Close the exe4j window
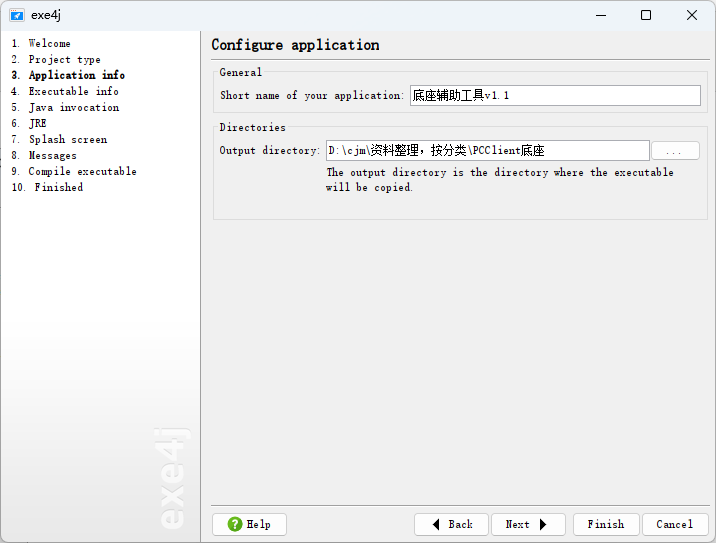Image resolution: width=716 pixels, height=543 pixels. point(692,15)
